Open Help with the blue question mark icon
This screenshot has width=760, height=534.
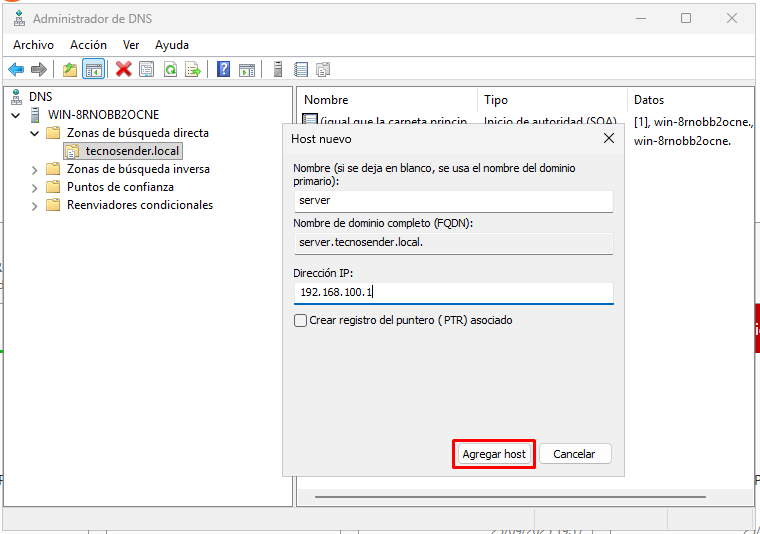pos(223,69)
